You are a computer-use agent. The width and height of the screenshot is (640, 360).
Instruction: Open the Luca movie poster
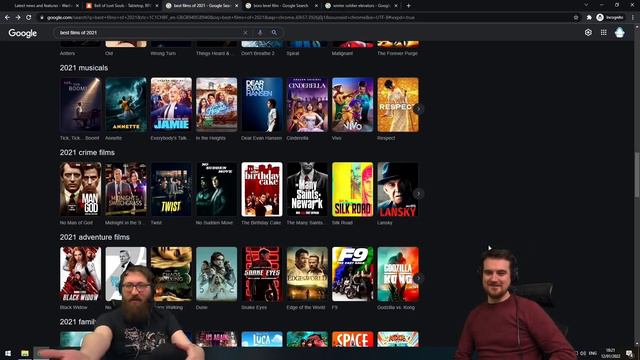tap(262, 339)
